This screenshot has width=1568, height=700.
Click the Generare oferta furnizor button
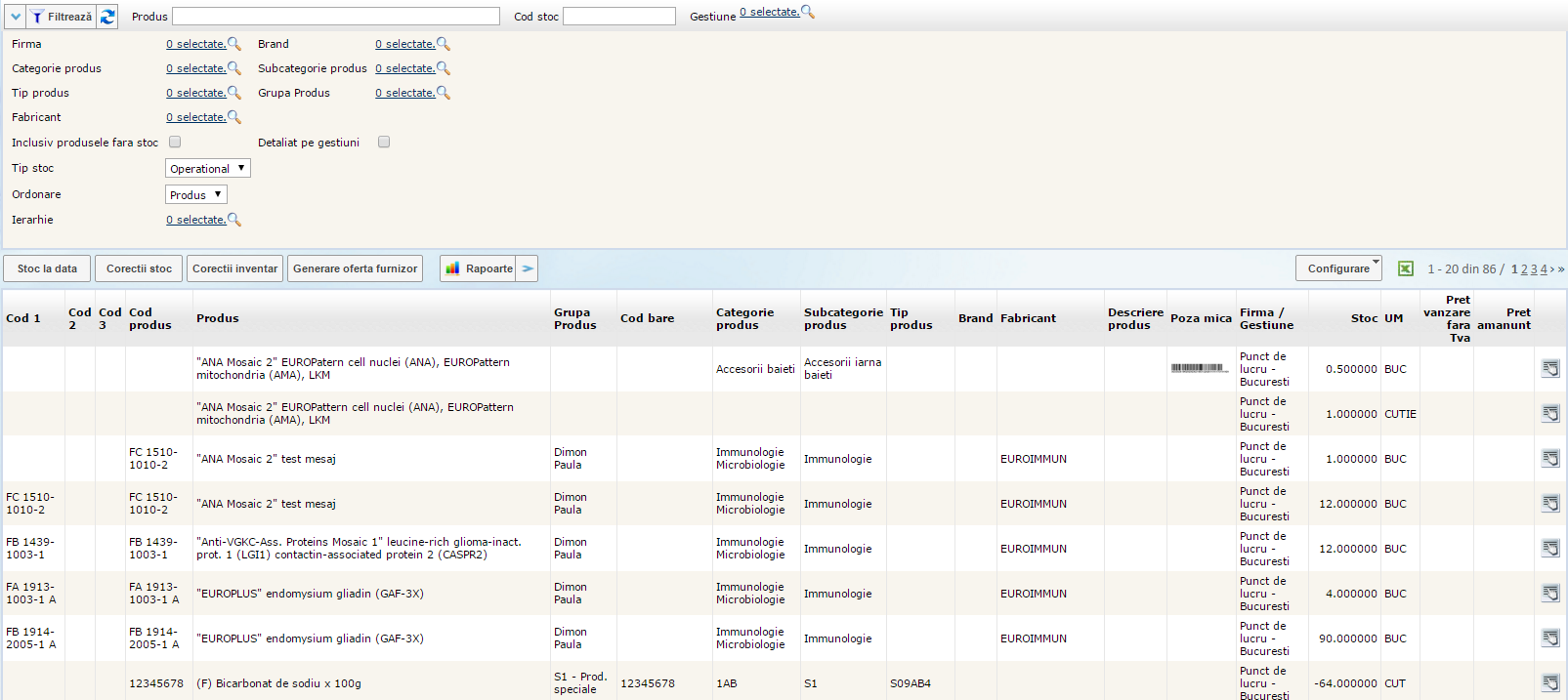click(355, 268)
